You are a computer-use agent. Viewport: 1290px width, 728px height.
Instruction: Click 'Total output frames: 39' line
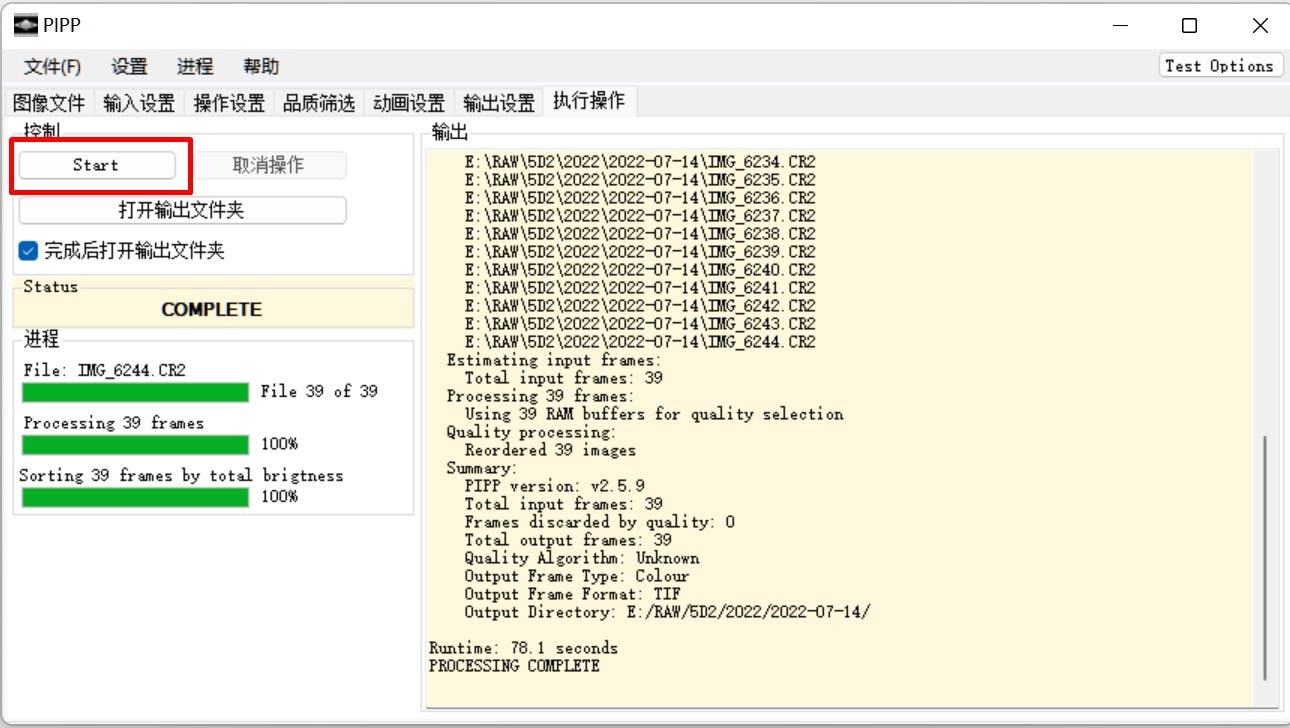pyautogui.click(x=568, y=540)
